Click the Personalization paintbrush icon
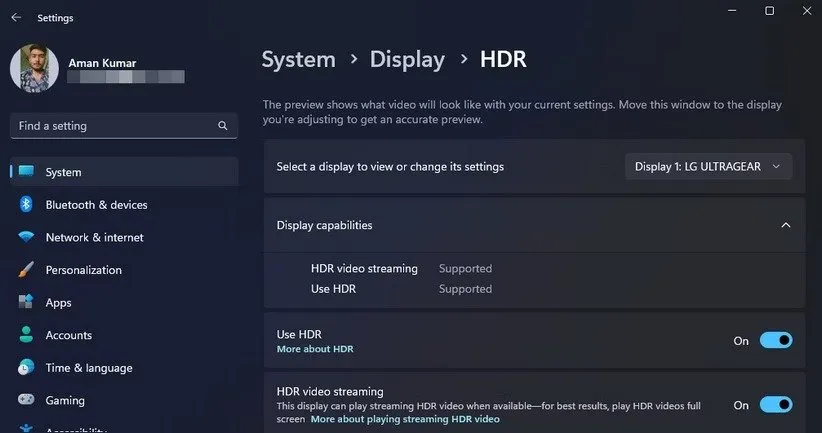The height and width of the screenshot is (433, 822). 26,270
